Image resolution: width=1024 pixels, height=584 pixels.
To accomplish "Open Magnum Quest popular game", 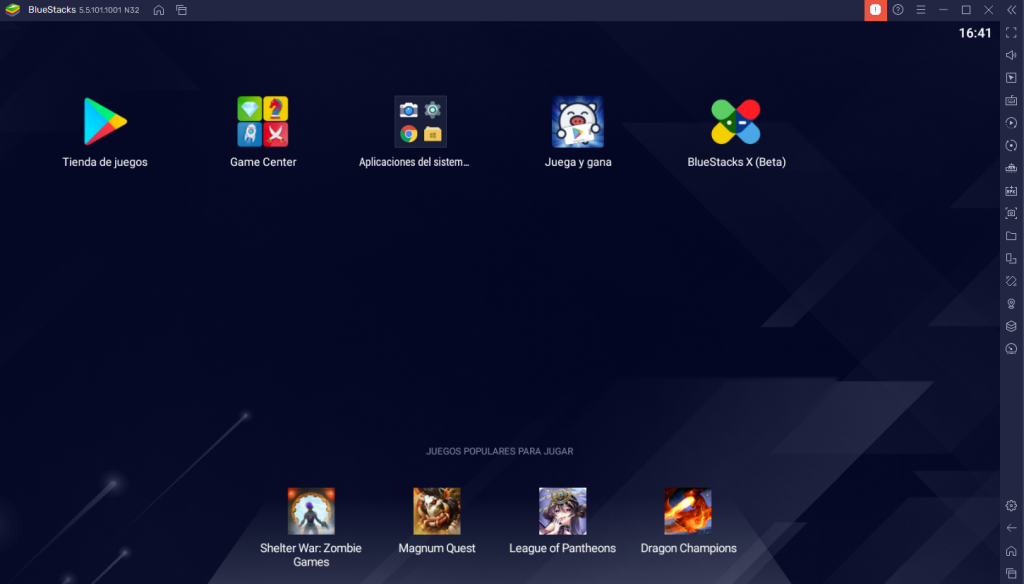I will [437, 512].
